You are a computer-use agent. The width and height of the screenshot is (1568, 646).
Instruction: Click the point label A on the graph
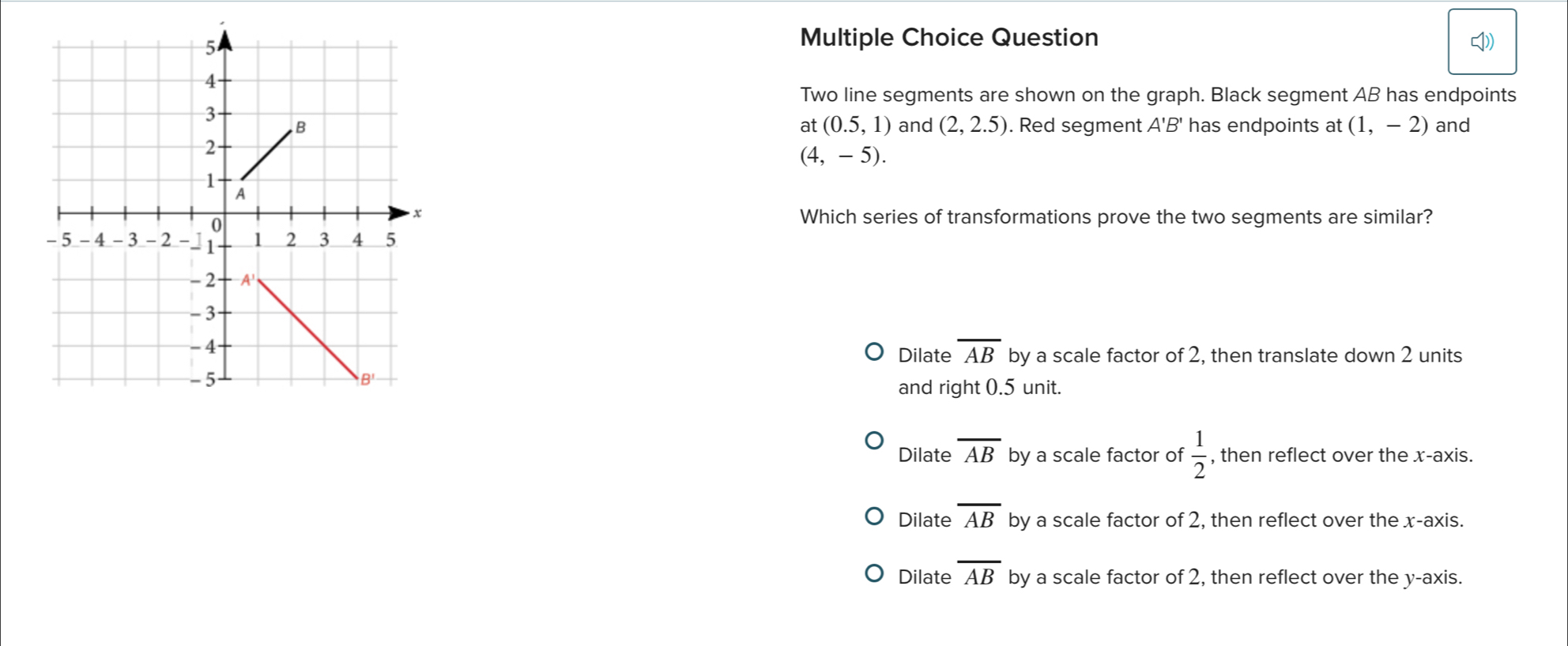click(241, 193)
